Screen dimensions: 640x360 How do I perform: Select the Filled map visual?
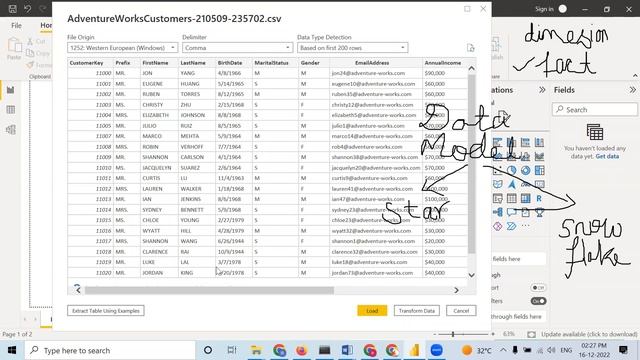coord(498,184)
